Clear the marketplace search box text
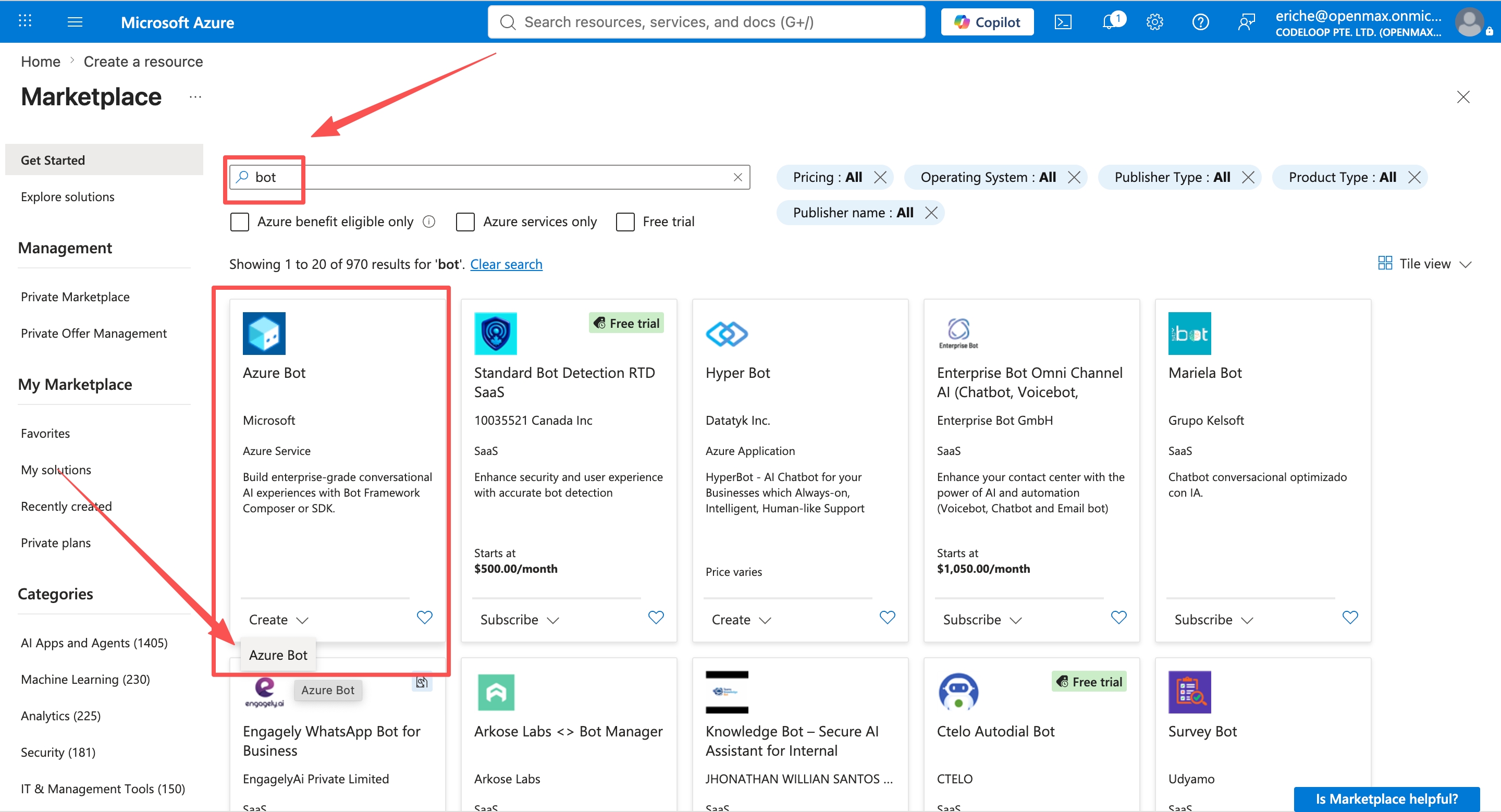 pos(737,177)
